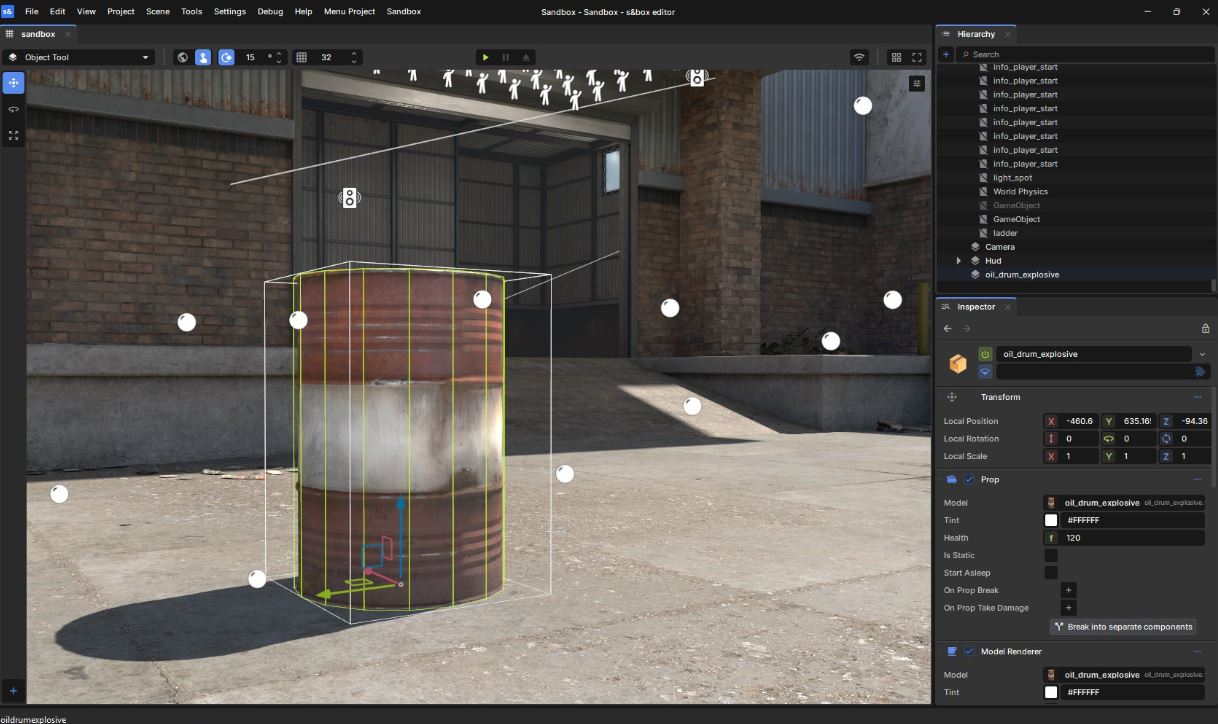The width and height of the screenshot is (1218, 724).
Task: Click Break into separate components button
Action: pyautogui.click(x=1123, y=626)
